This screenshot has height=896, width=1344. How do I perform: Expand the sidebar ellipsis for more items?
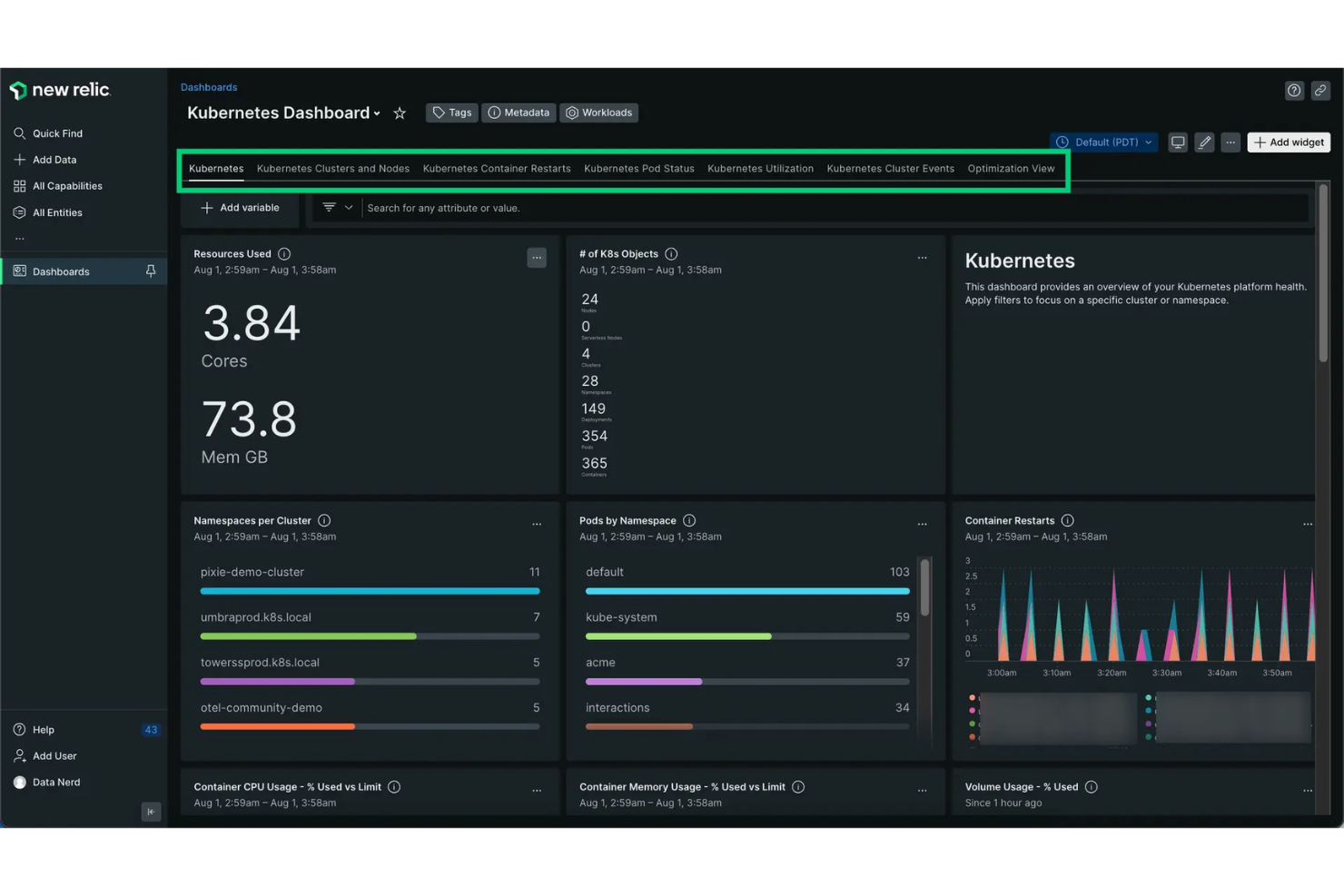20,239
